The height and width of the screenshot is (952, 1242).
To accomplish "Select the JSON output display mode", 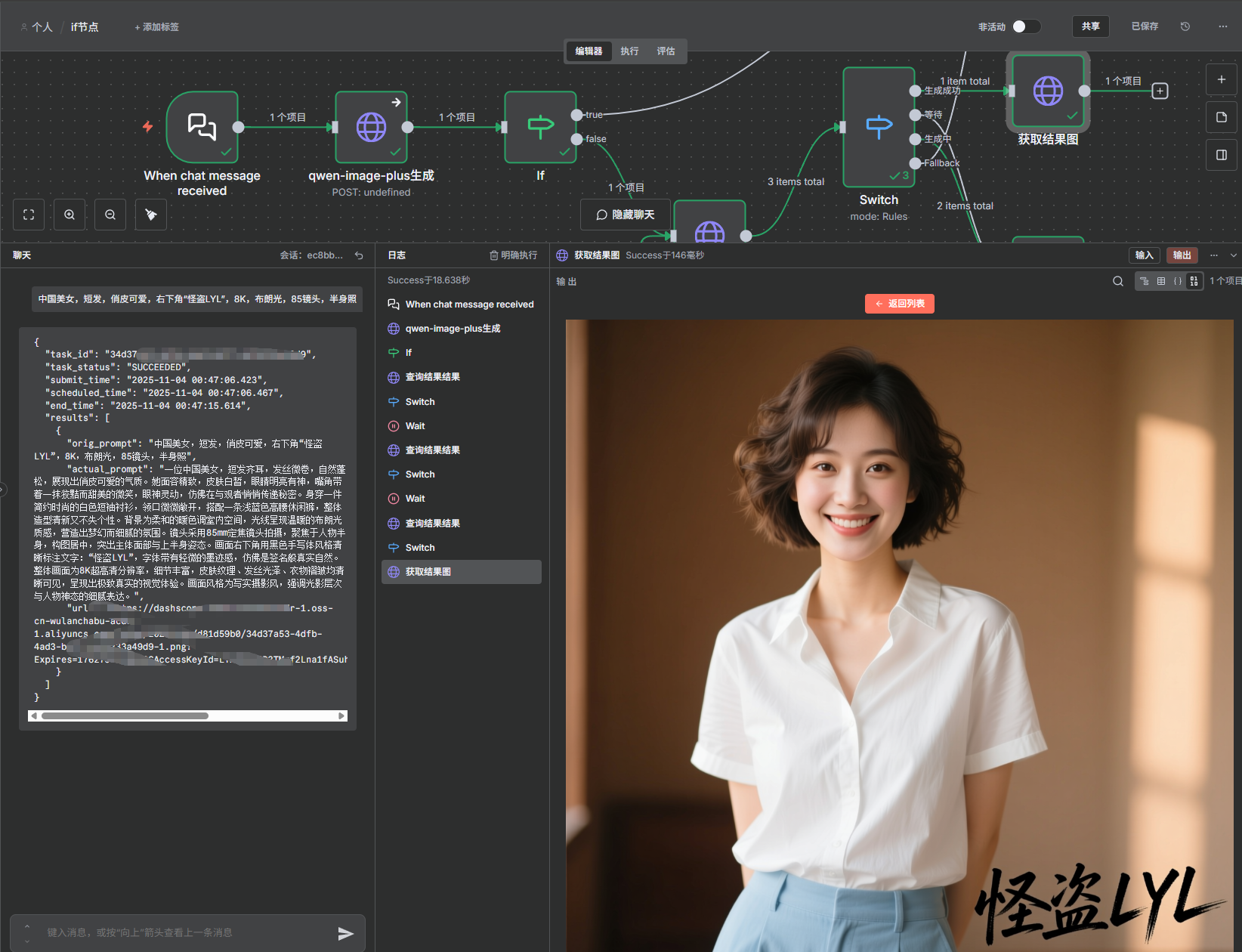I will pyautogui.click(x=1178, y=281).
